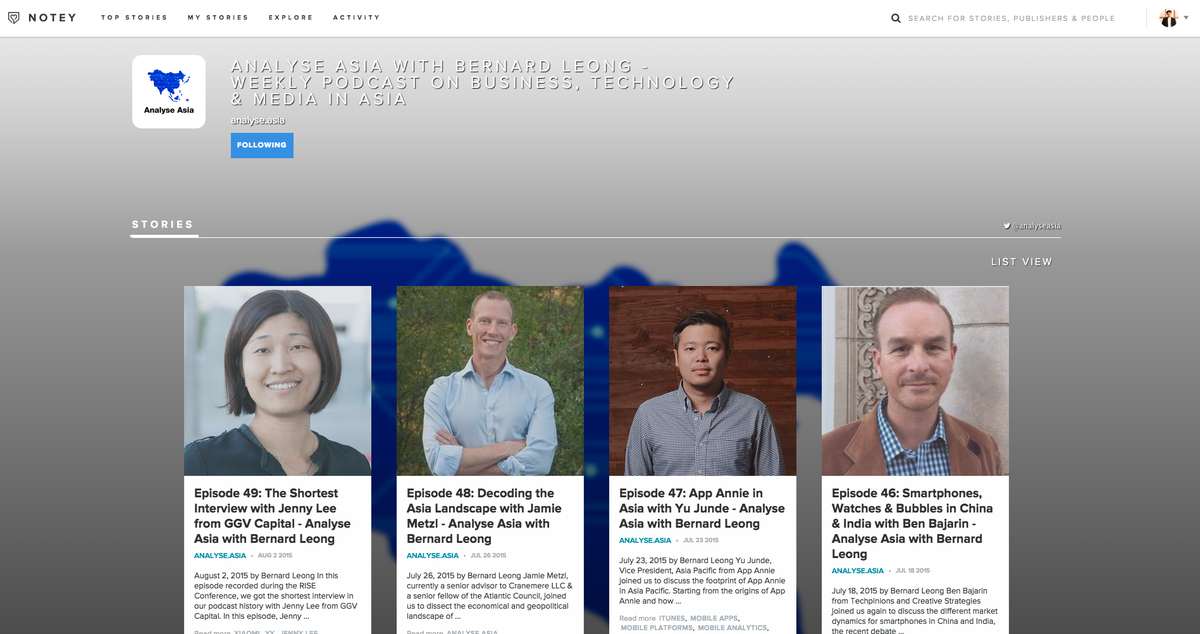
Task: Click the AUG 2 2015 date
Action: [x=275, y=555]
